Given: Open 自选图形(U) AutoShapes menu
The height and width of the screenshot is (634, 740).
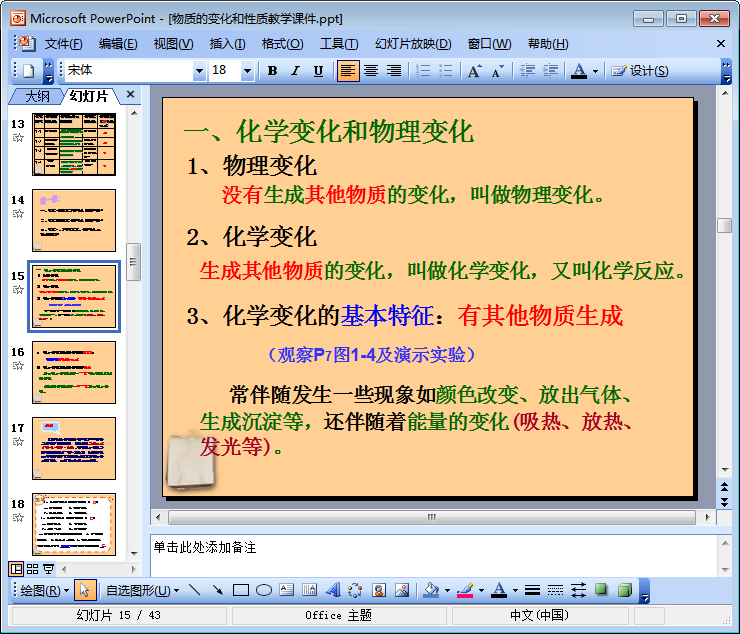Looking at the screenshot, I should (143, 591).
